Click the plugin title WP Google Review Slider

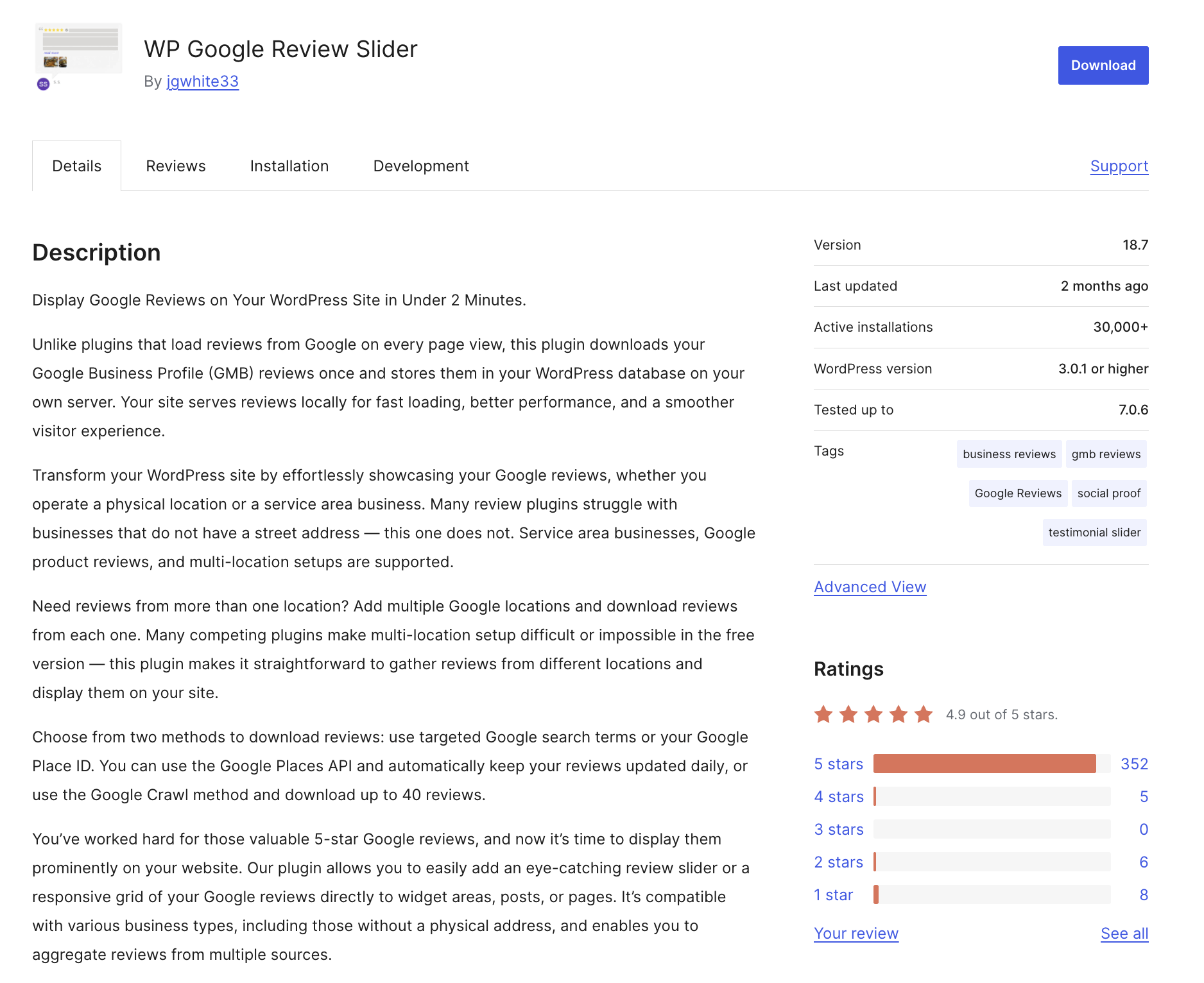tap(280, 49)
